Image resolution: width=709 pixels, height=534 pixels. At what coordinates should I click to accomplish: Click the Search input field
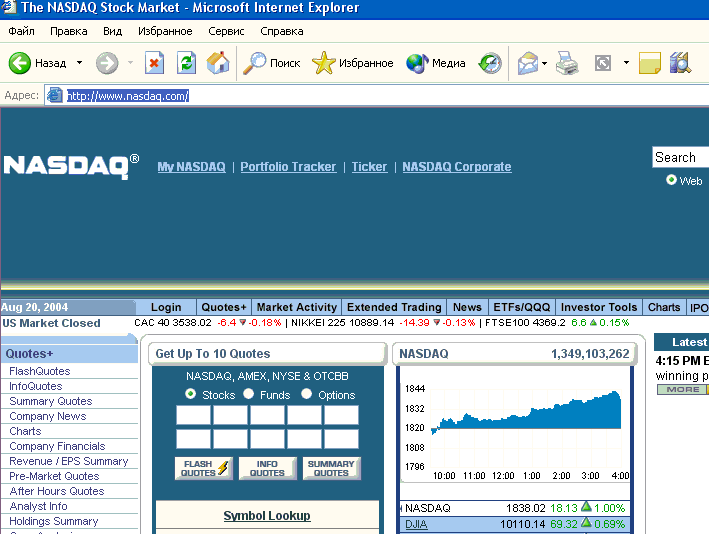(681, 157)
